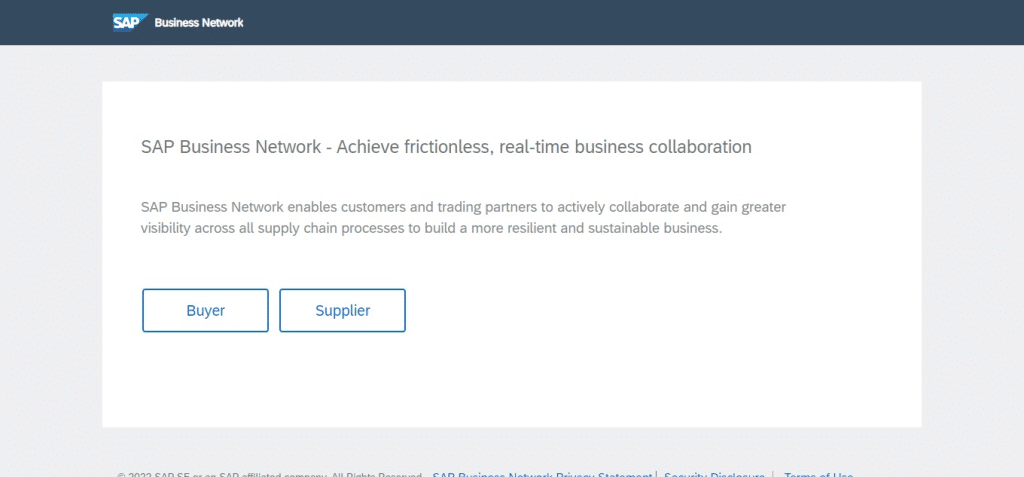This screenshot has width=1024, height=477.
Task: Click 'real-time business collaboration' in the headline
Action: point(625,146)
